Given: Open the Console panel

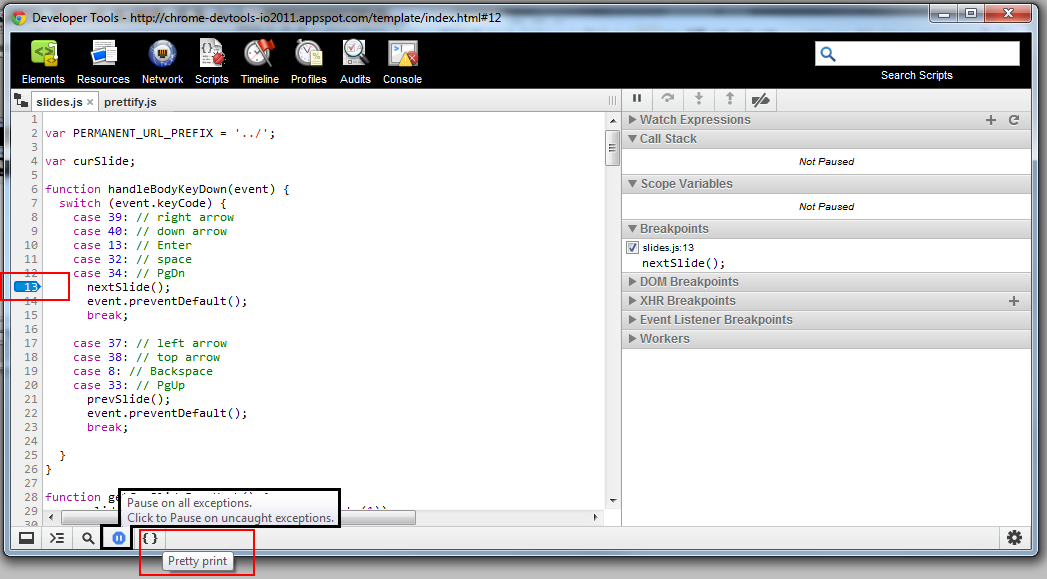Looking at the screenshot, I should click(x=402, y=62).
